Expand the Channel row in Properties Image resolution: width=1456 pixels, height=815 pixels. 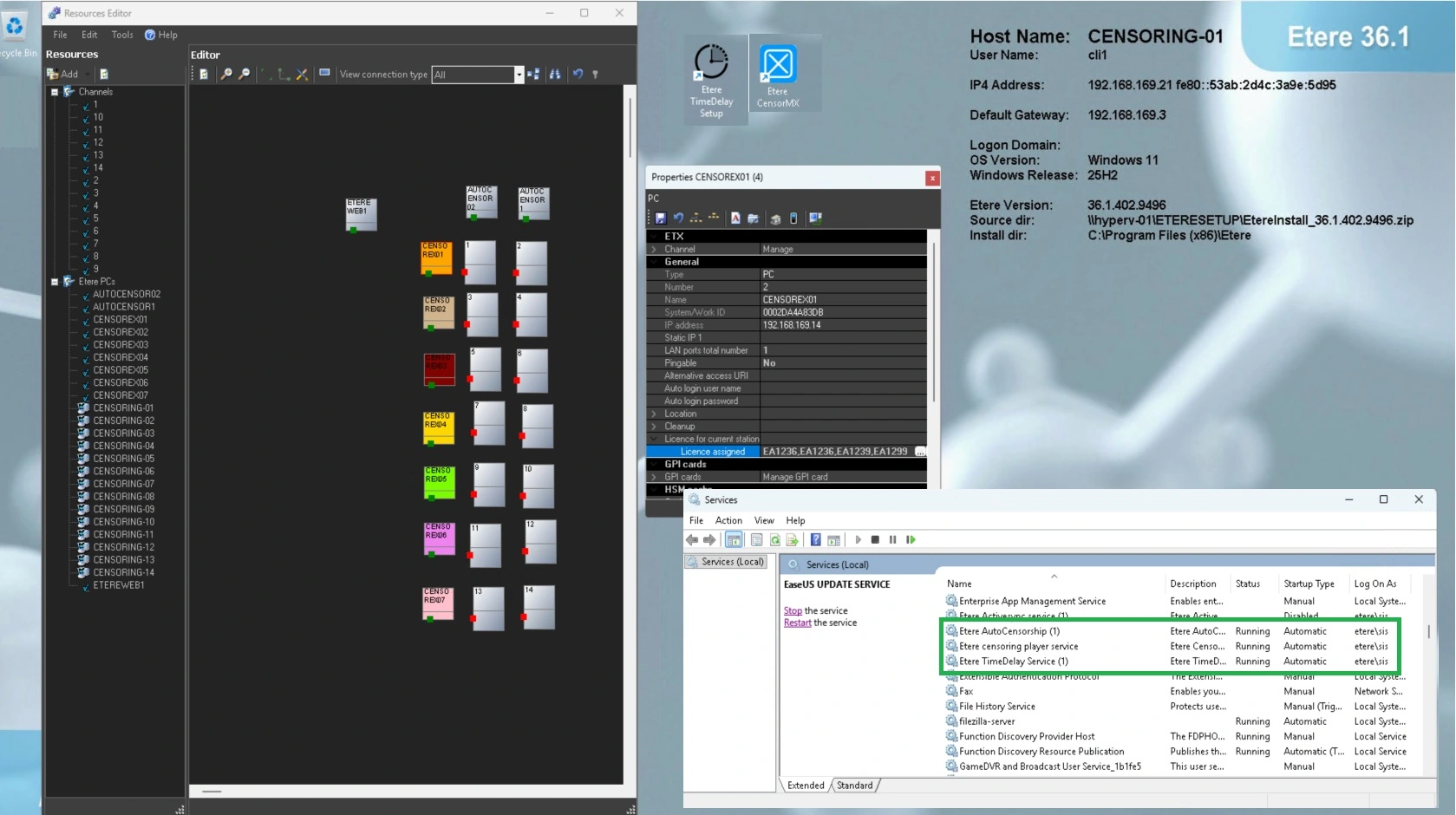click(654, 250)
